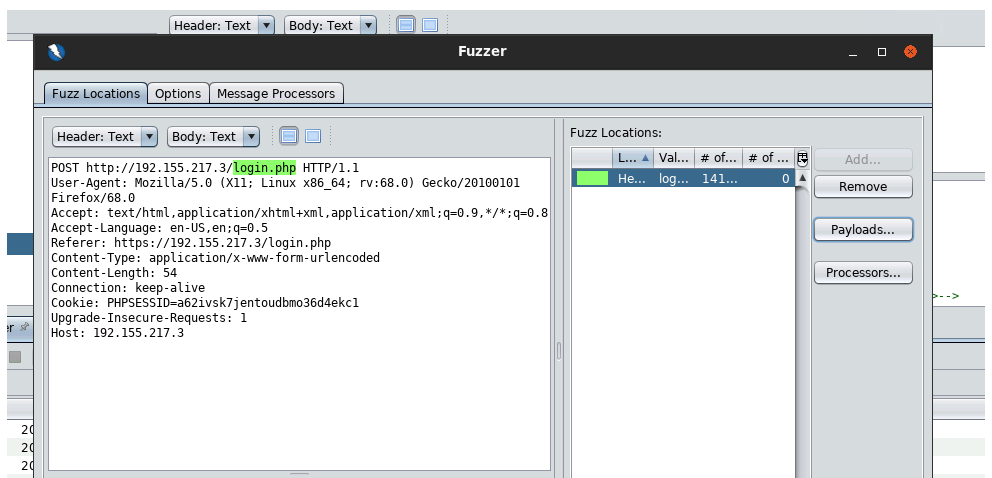This screenshot has height=478, width=992.
Task: Toggle split header/body view in Fuzzer dialog
Action: pyautogui.click(x=289, y=136)
